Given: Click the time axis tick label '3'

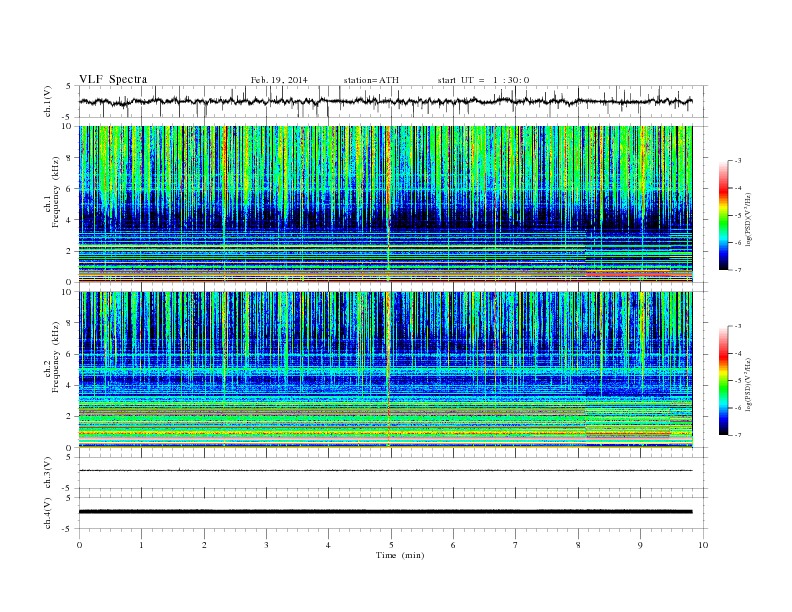Looking at the screenshot, I should (266, 545).
